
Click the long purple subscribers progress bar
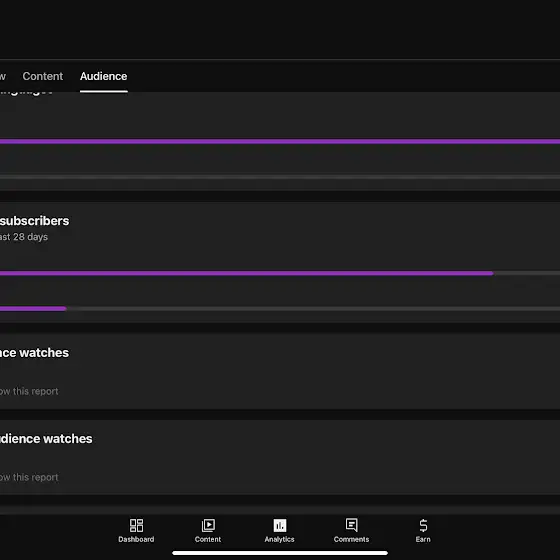[x=246, y=273]
